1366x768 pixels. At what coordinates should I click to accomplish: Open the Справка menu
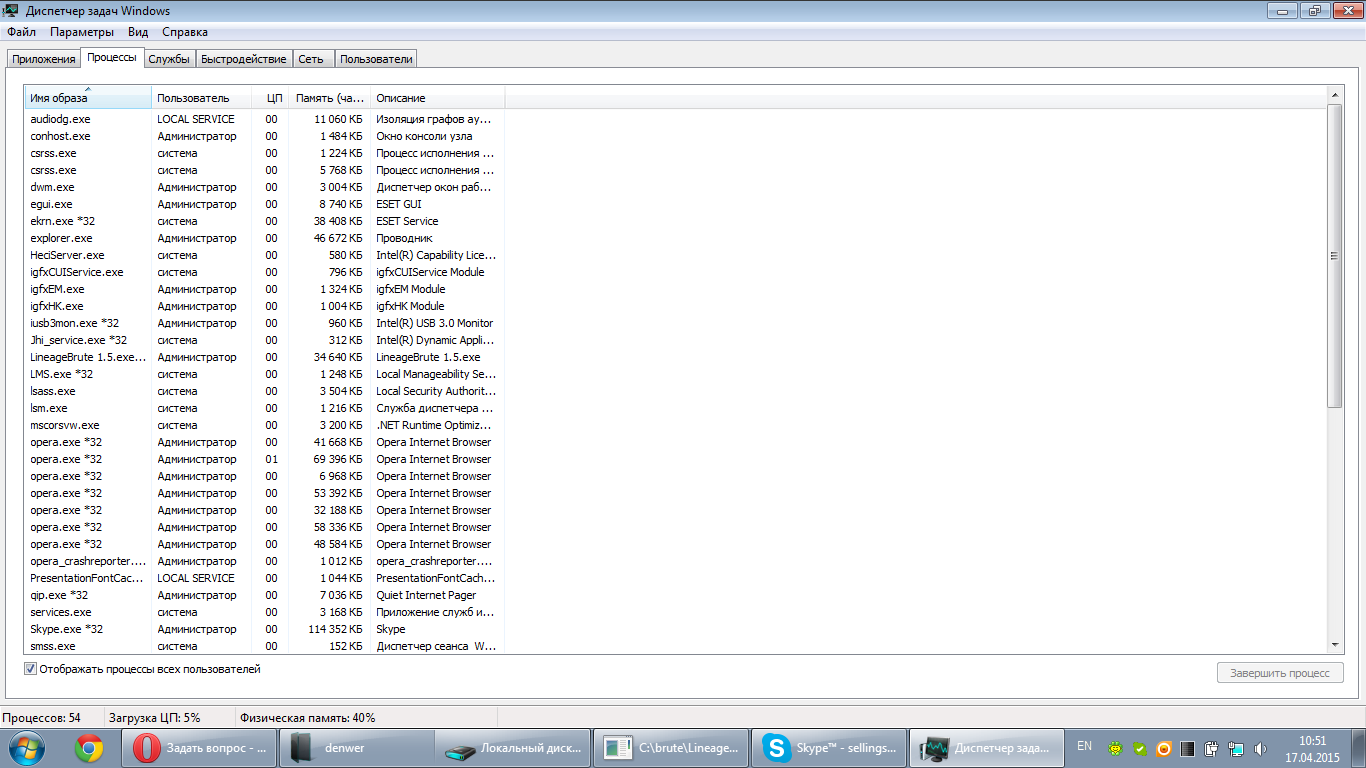(x=185, y=32)
